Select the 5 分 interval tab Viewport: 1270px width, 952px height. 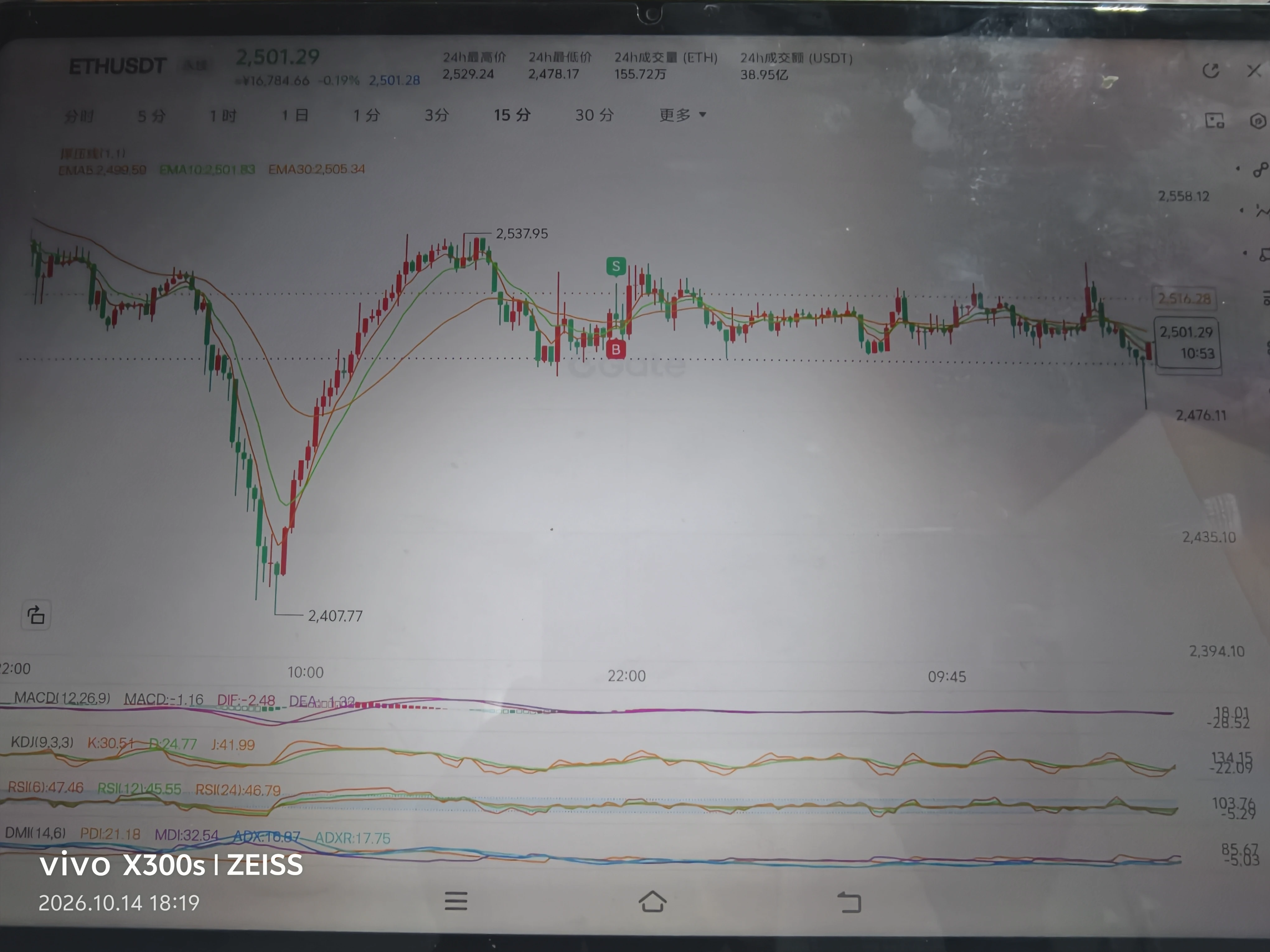(152, 116)
